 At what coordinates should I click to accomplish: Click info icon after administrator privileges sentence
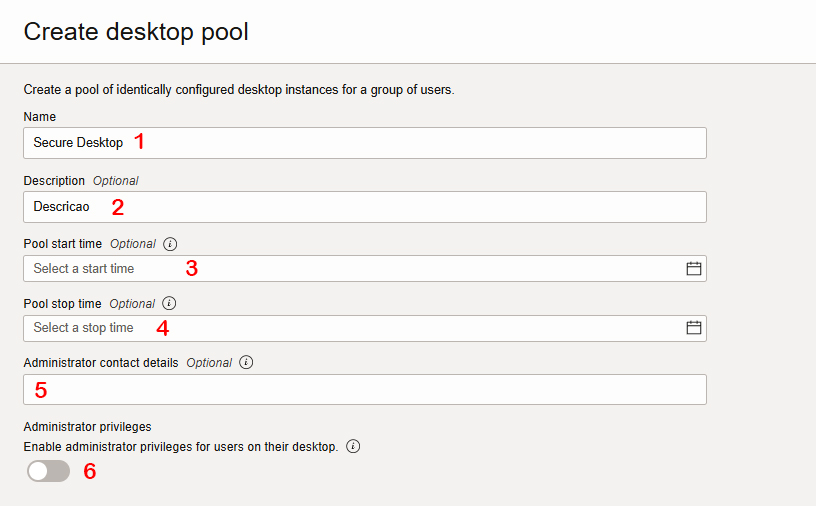pyautogui.click(x=353, y=446)
